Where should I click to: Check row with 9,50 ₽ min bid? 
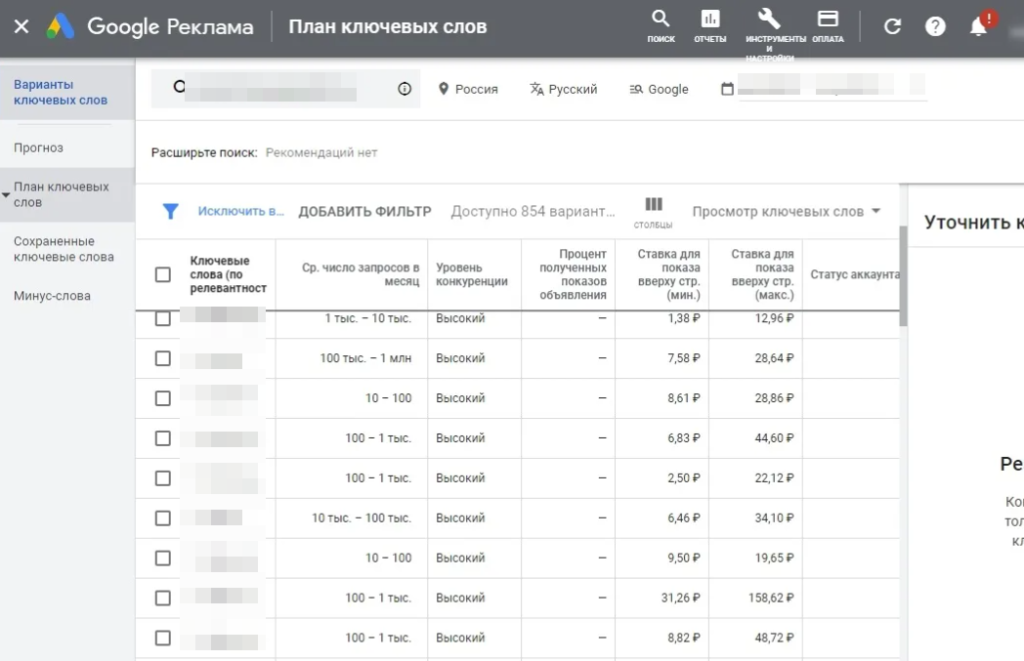pyautogui.click(x=163, y=558)
